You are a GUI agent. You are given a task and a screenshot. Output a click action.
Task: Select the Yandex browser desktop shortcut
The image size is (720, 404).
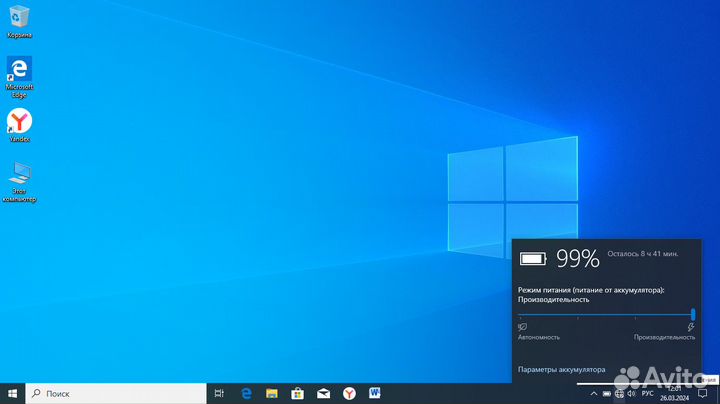click(x=19, y=125)
